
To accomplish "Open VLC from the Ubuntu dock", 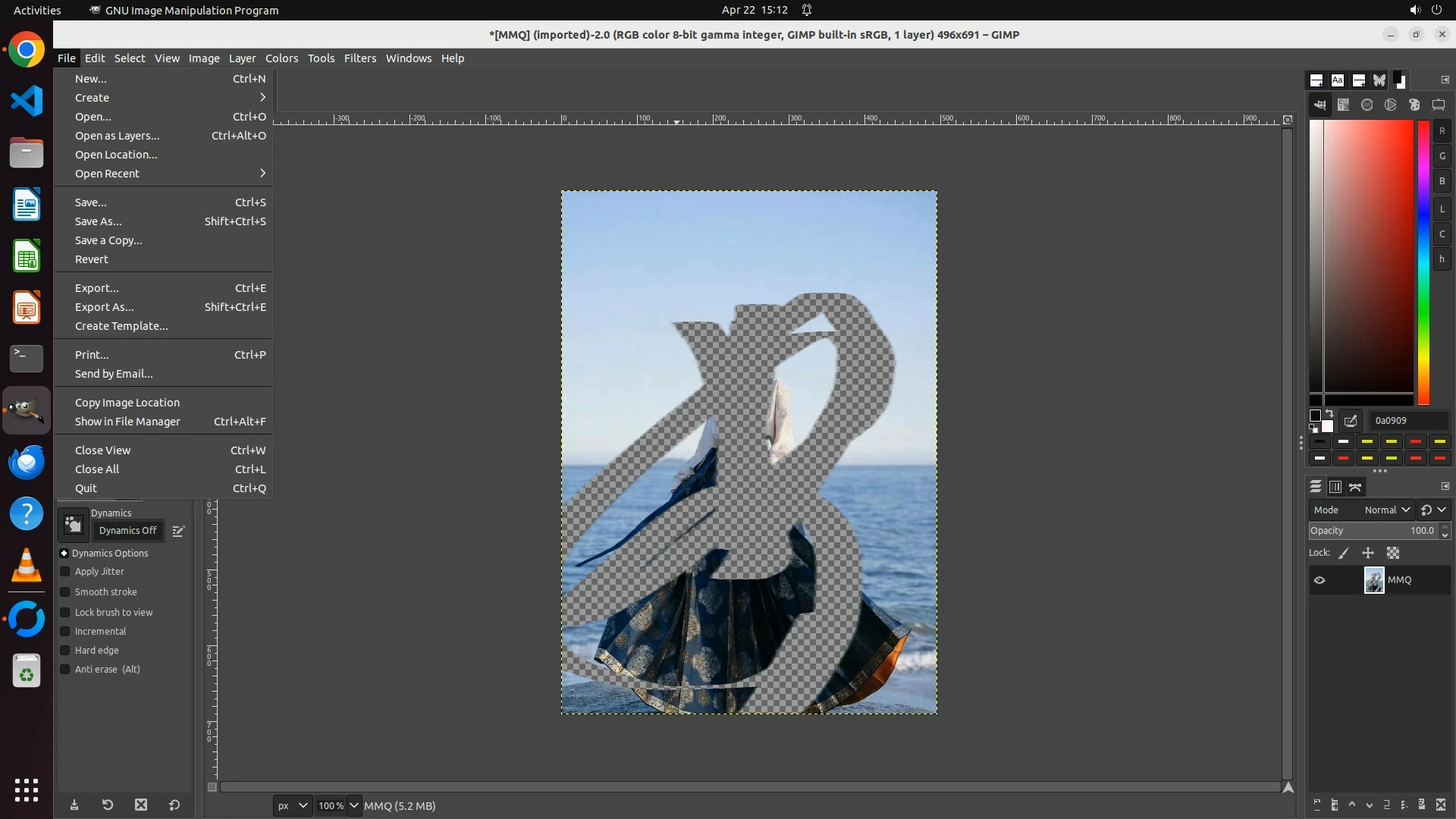I will coord(27,566).
